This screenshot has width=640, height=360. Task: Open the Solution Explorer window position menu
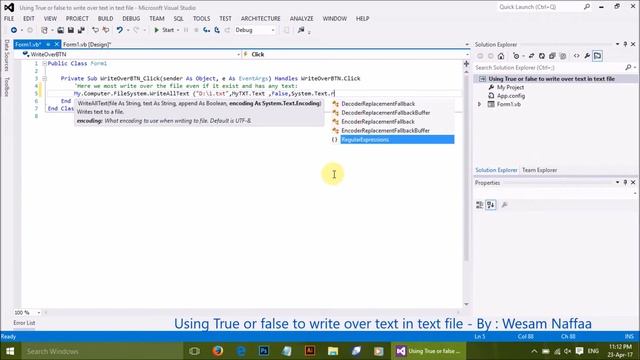(x=617, y=44)
